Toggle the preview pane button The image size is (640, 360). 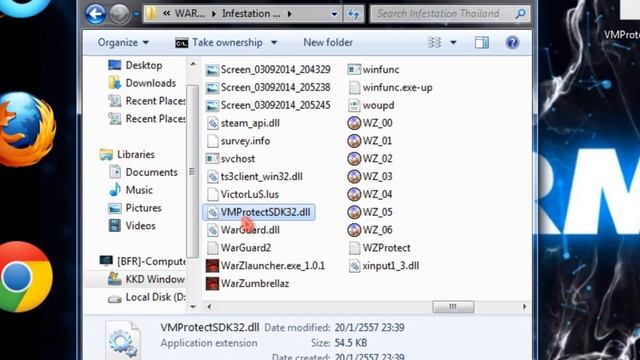[x=482, y=42]
